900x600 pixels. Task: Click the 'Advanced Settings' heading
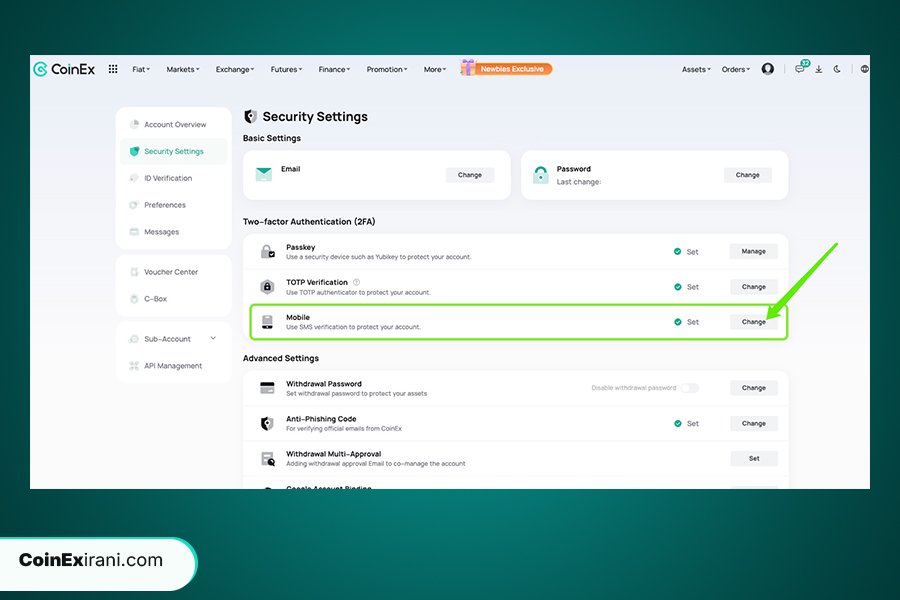(x=281, y=358)
